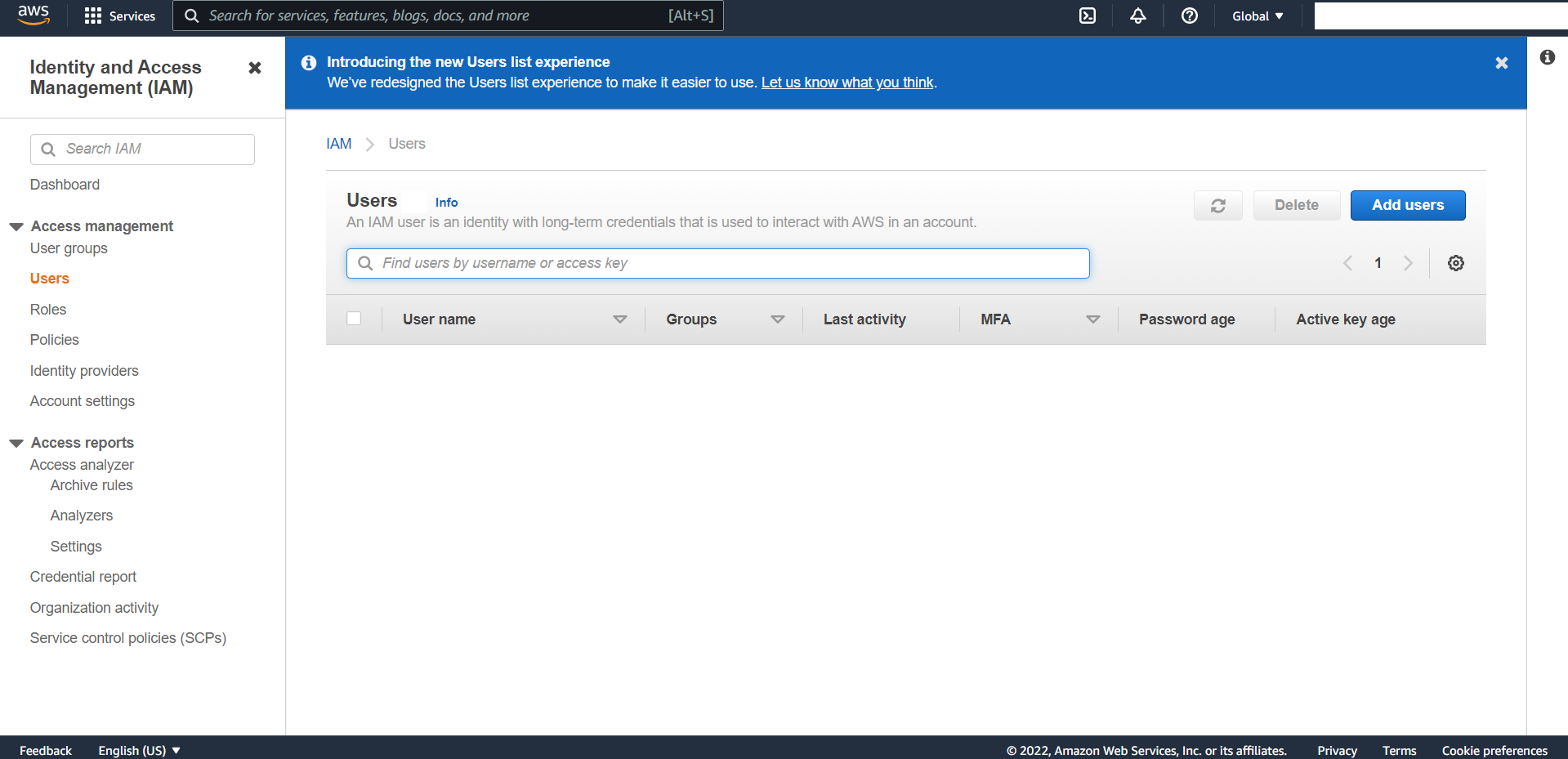Open the MFA column filter dropdown
Image resolution: width=1568 pixels, height=759 pixels.
point(1093,319)
